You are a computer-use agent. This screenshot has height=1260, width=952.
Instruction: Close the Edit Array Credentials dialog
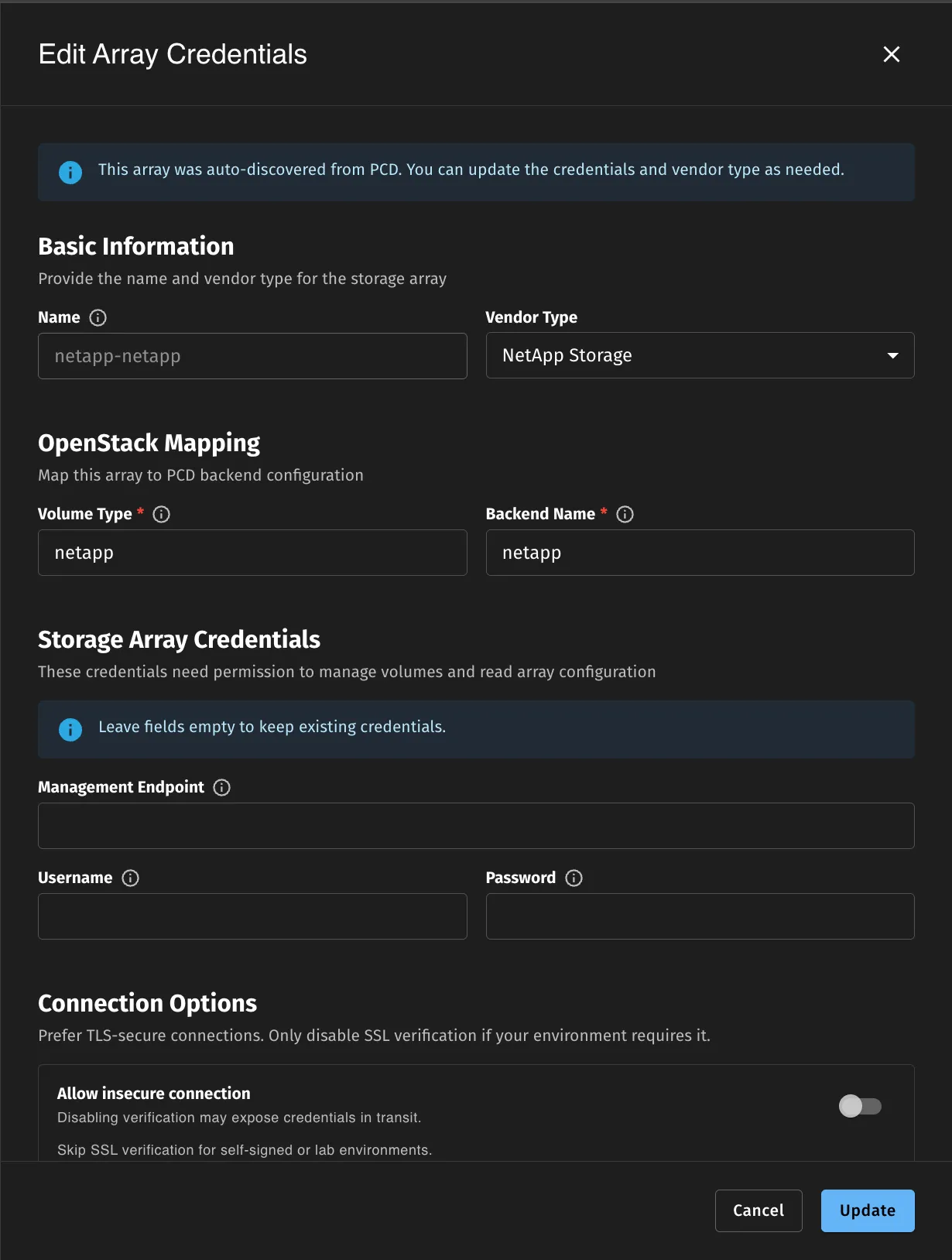click(892, 54)
